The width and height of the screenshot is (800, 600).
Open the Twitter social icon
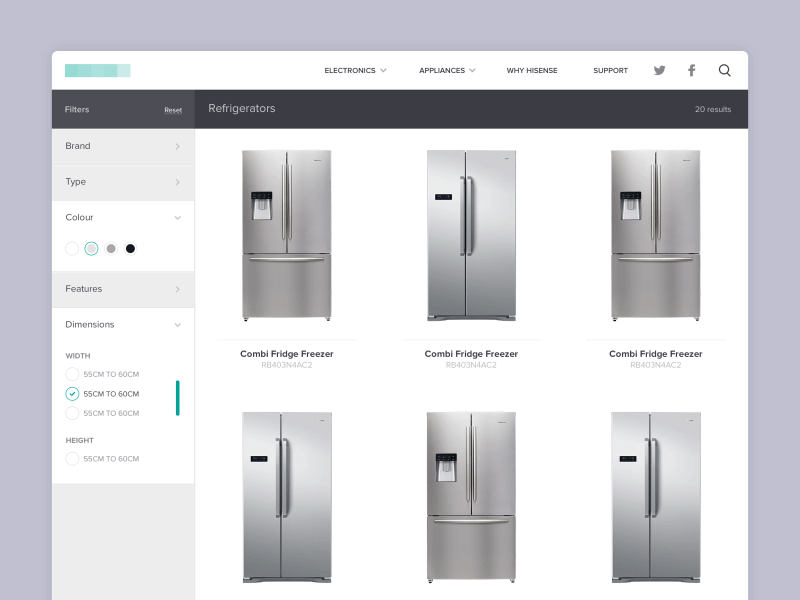[x=659, y=70]
